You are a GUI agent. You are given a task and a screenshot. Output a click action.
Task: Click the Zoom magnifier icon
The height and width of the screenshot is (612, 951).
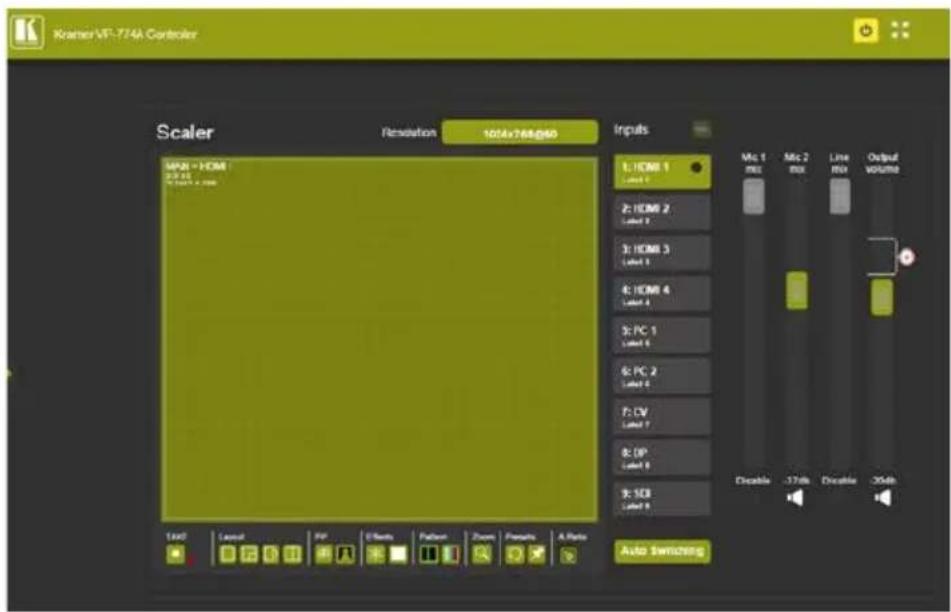point(482,554)
